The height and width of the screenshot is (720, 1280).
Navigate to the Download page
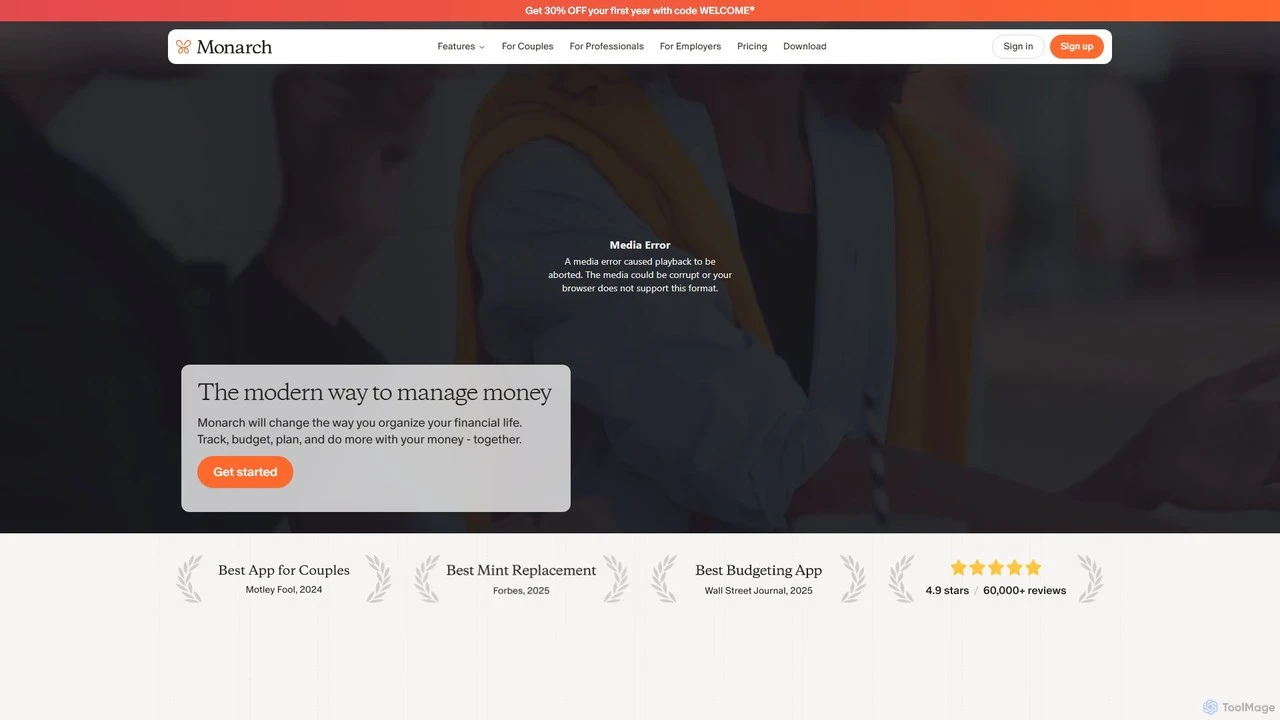pos(805,46)
